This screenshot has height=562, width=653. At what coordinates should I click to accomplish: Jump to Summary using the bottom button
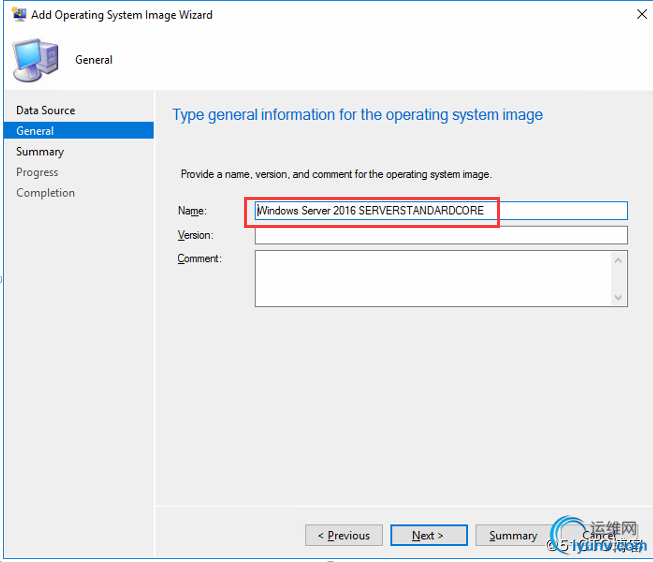[513, 535]
